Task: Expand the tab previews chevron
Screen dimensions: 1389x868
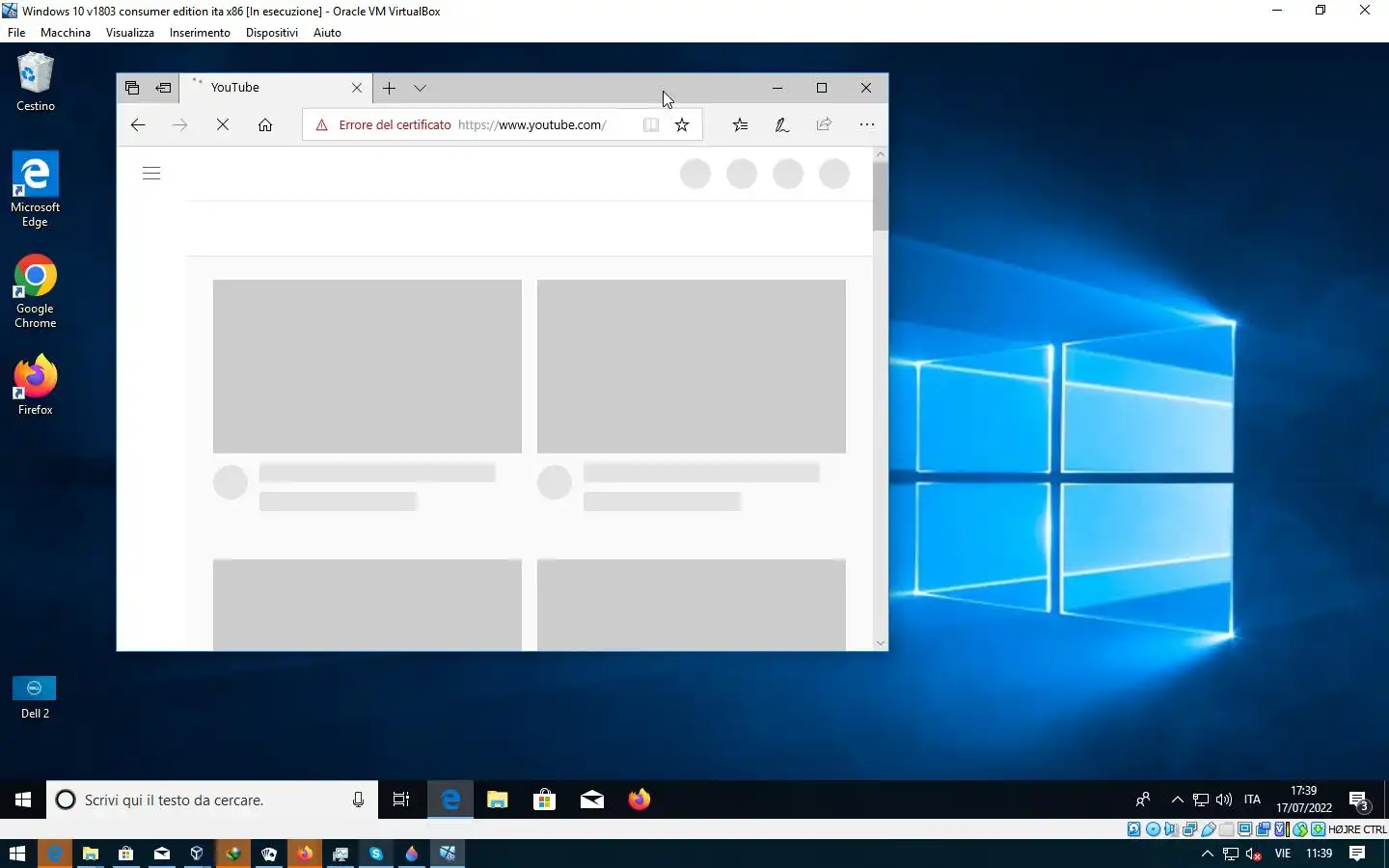Action: pyautogui.click(x=420, y=88)
